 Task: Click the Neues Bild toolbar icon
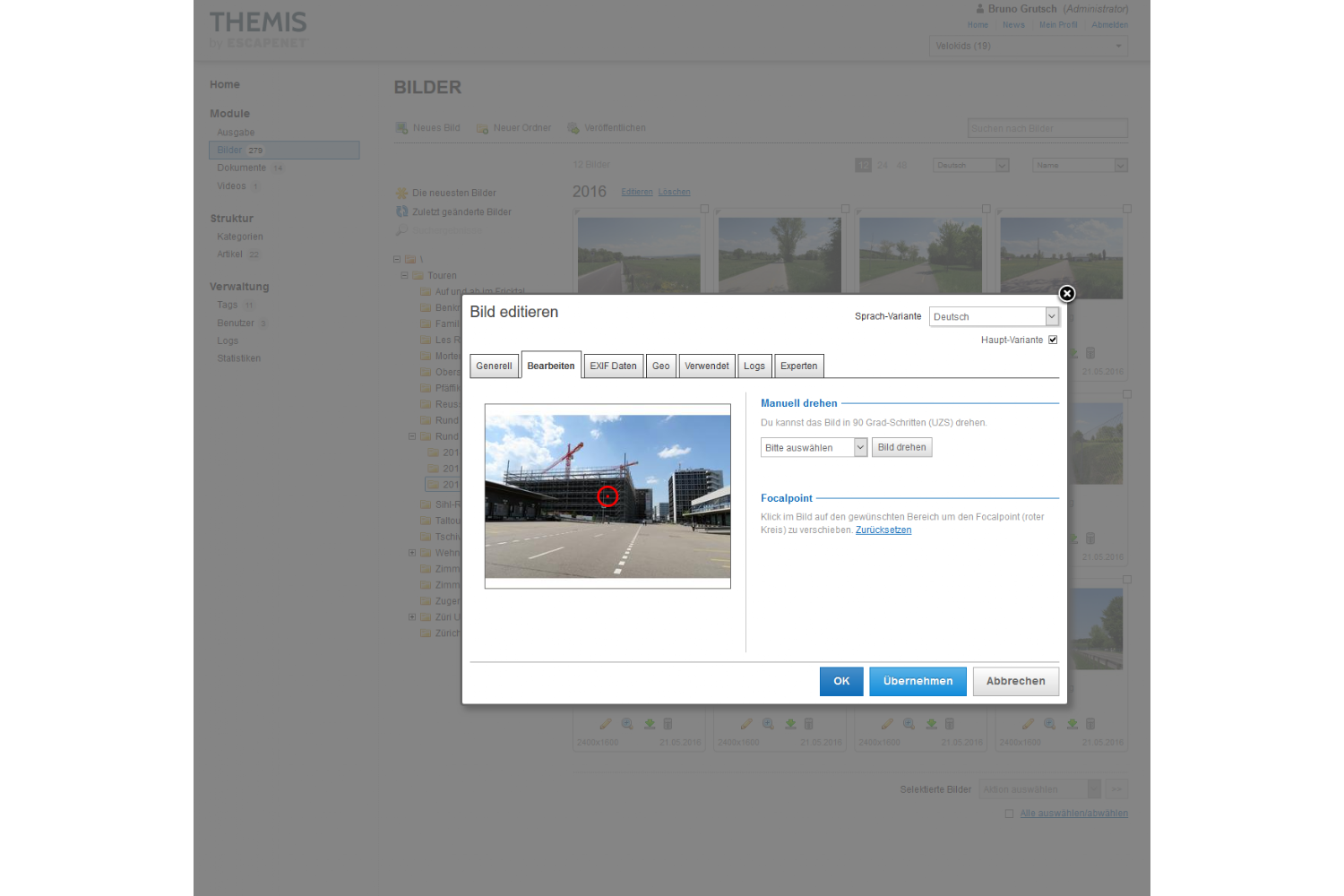402,128
